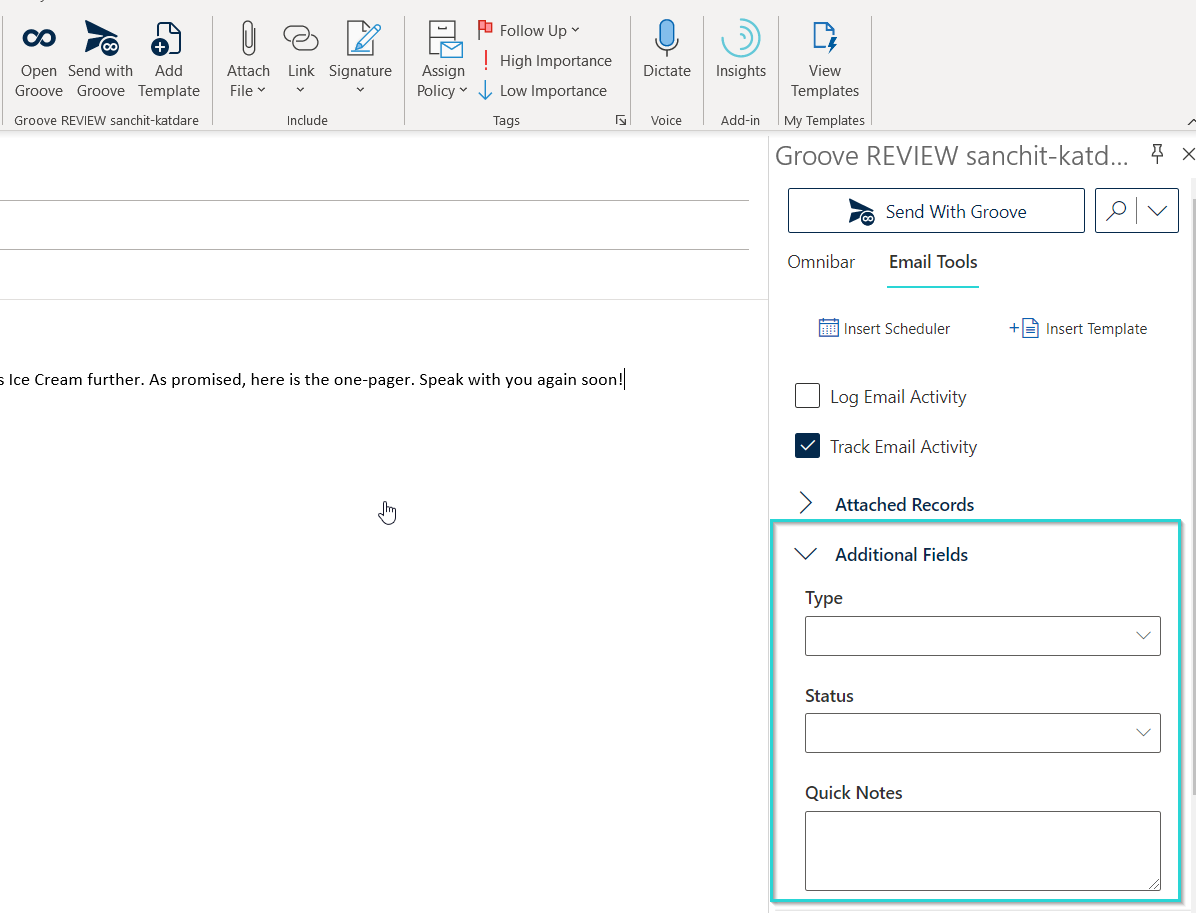Collapse the ribbon with the up chevron
The width and height of the screenshot is (1196, 913).
pyautogui.click(x=1190, y=121)
